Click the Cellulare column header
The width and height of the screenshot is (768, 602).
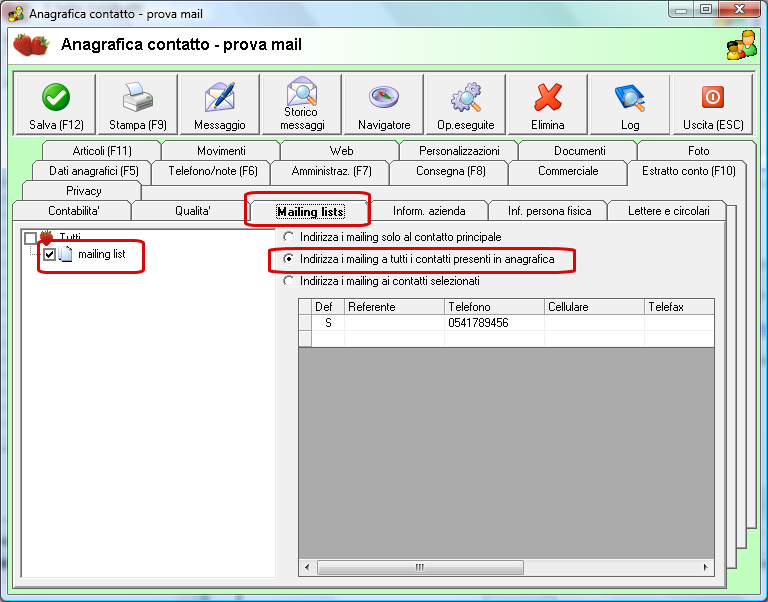click(594, 307)
